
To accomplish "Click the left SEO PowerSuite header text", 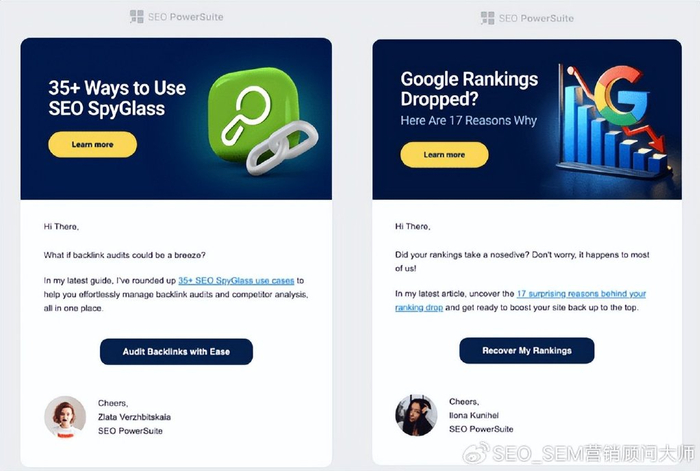I will point(185,17).
